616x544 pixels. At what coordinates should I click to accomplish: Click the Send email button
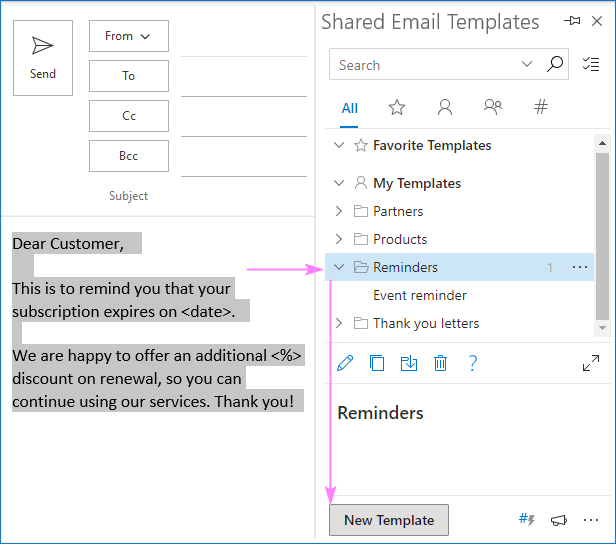tap(43, 57)
